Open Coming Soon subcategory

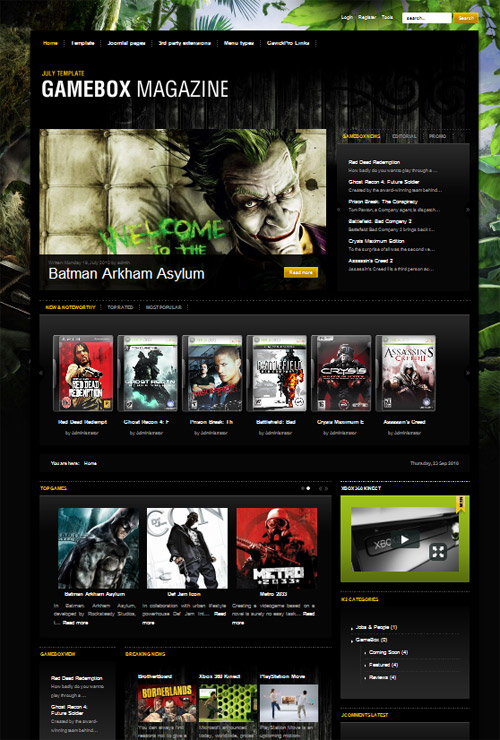(x=388, y=652)
